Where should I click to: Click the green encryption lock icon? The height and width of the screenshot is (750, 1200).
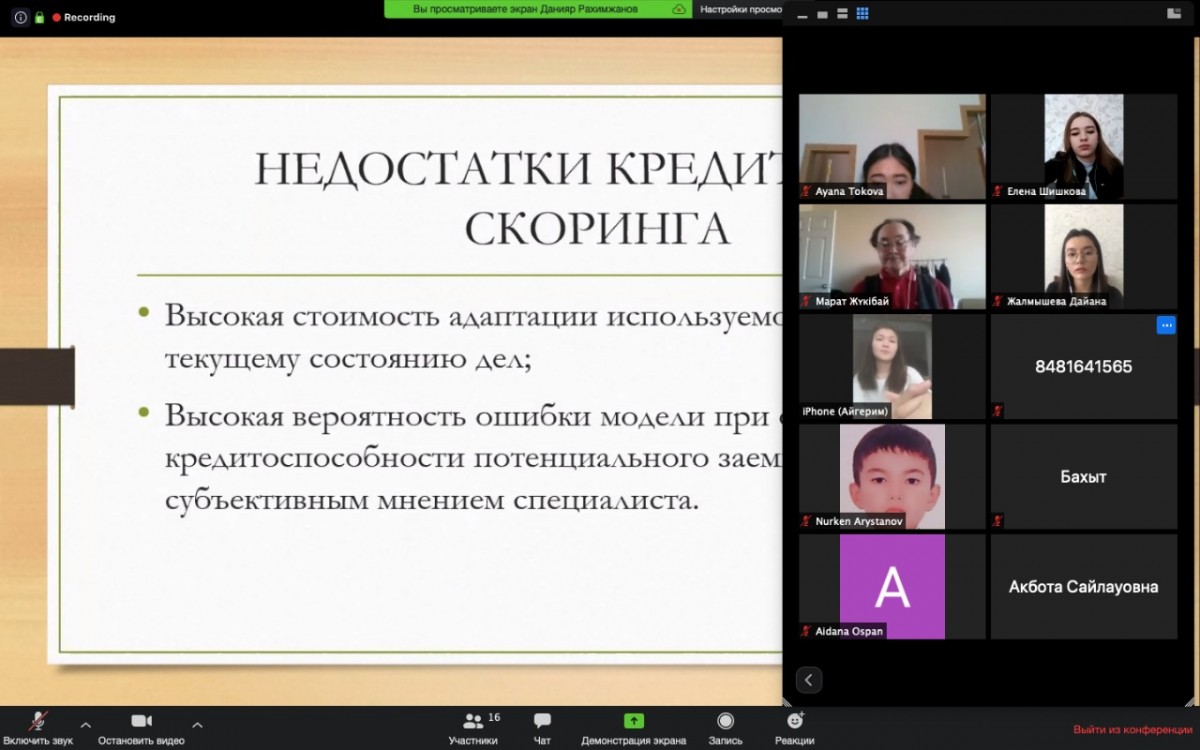pyautogui.click(x=40, y=17)
